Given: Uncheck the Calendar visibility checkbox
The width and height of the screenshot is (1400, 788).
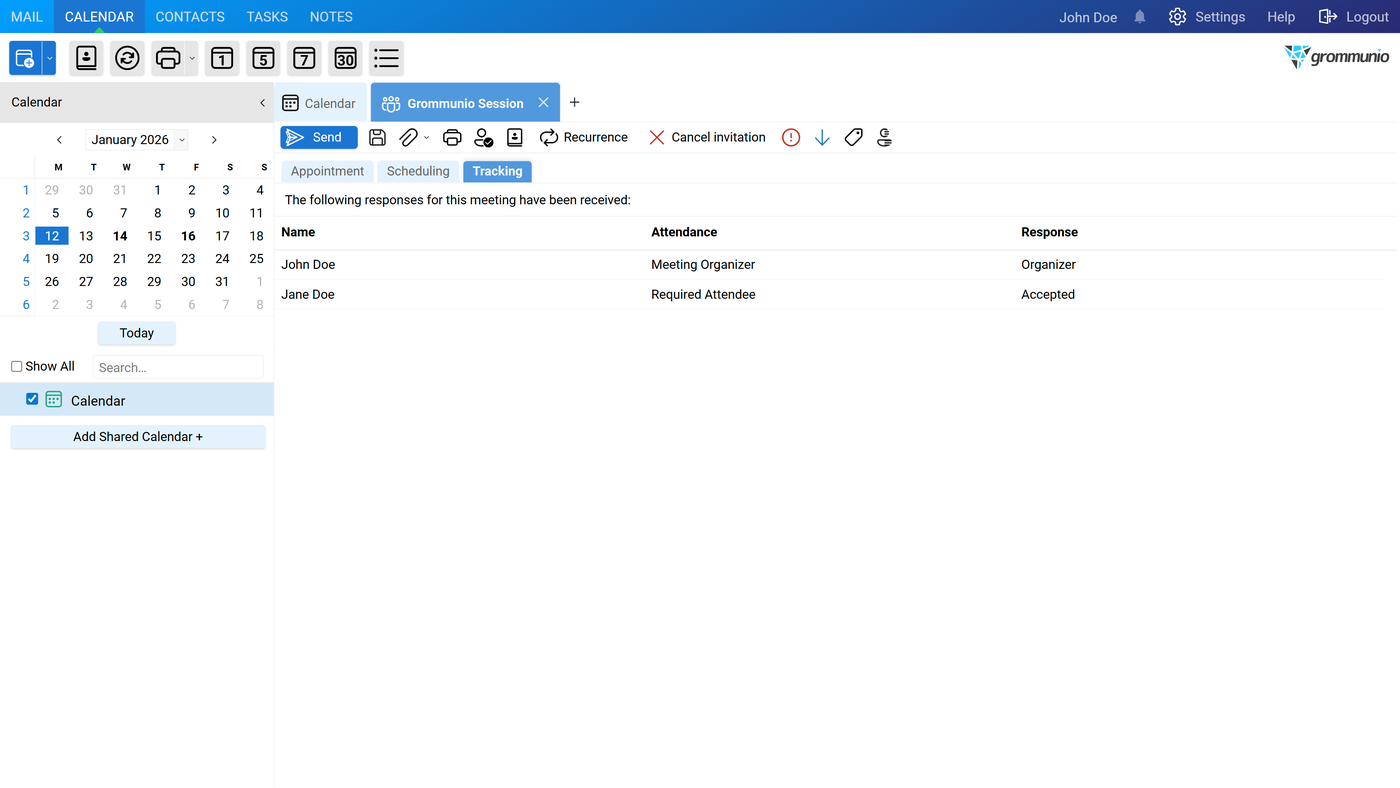Looking at the screenshot, I should coord(32,399).
